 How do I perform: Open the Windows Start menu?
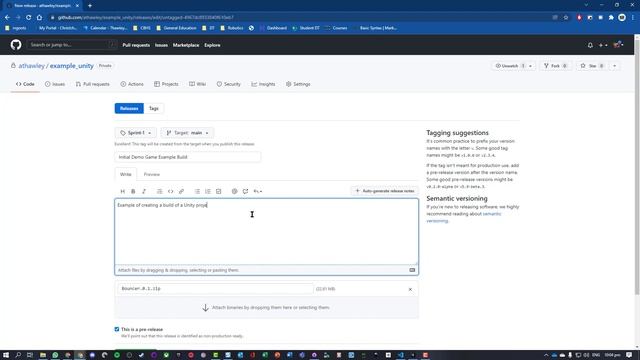tap(6, 355)
